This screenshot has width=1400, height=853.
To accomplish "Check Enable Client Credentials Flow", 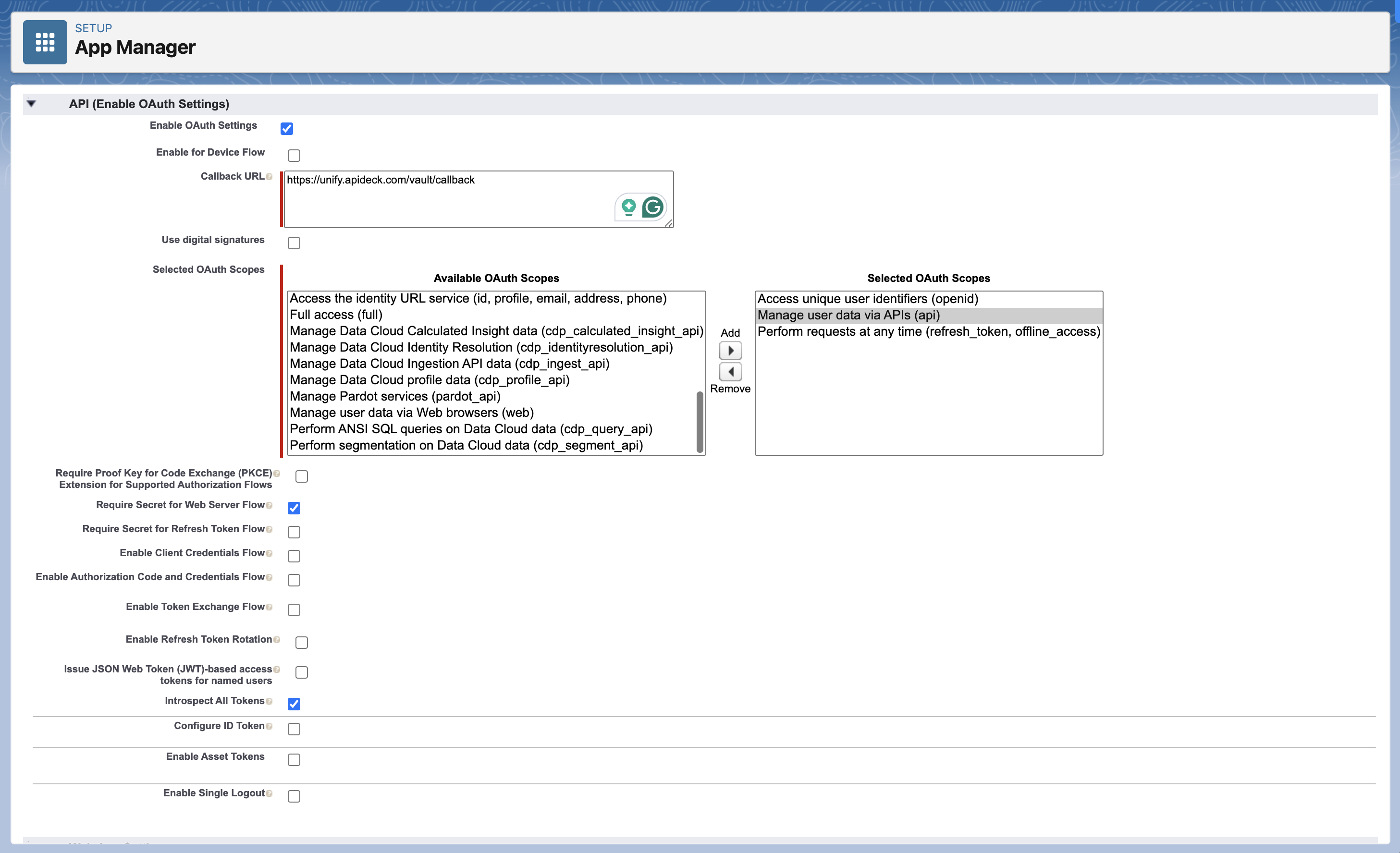I will [x=294, y=556].
